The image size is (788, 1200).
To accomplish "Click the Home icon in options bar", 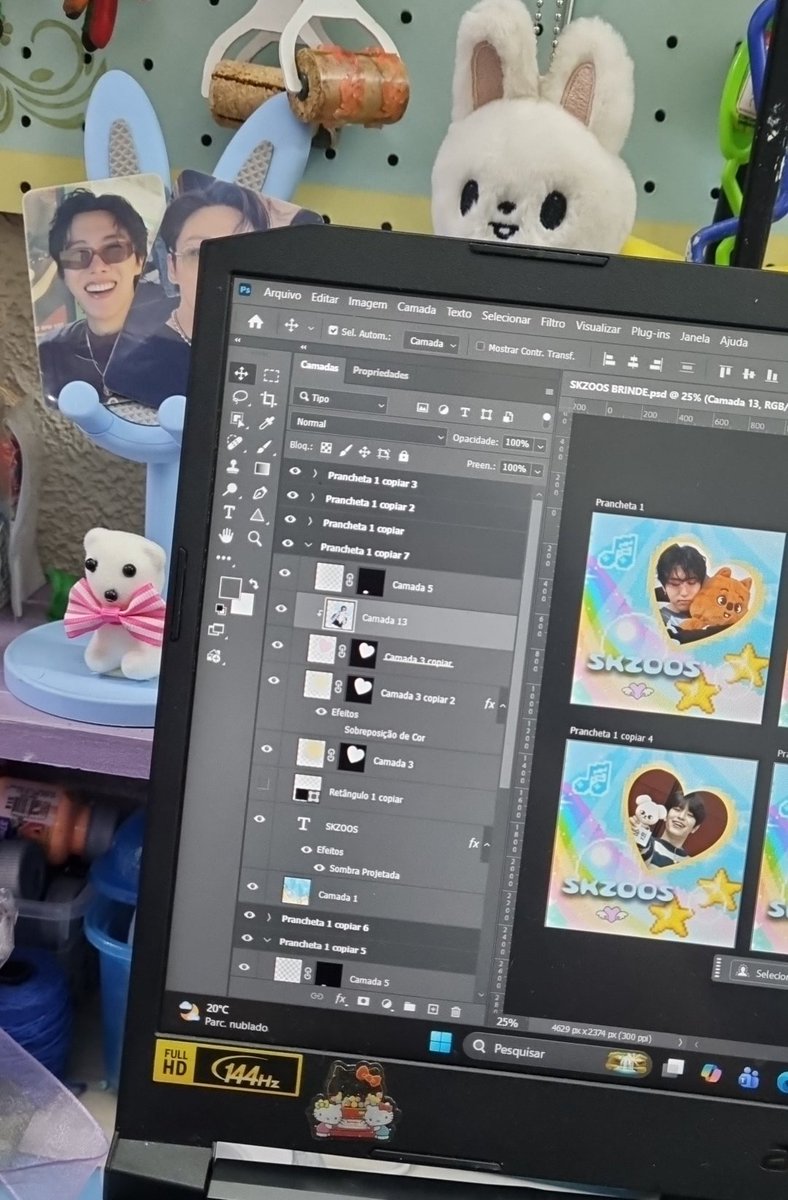I will tap(256, 322).
